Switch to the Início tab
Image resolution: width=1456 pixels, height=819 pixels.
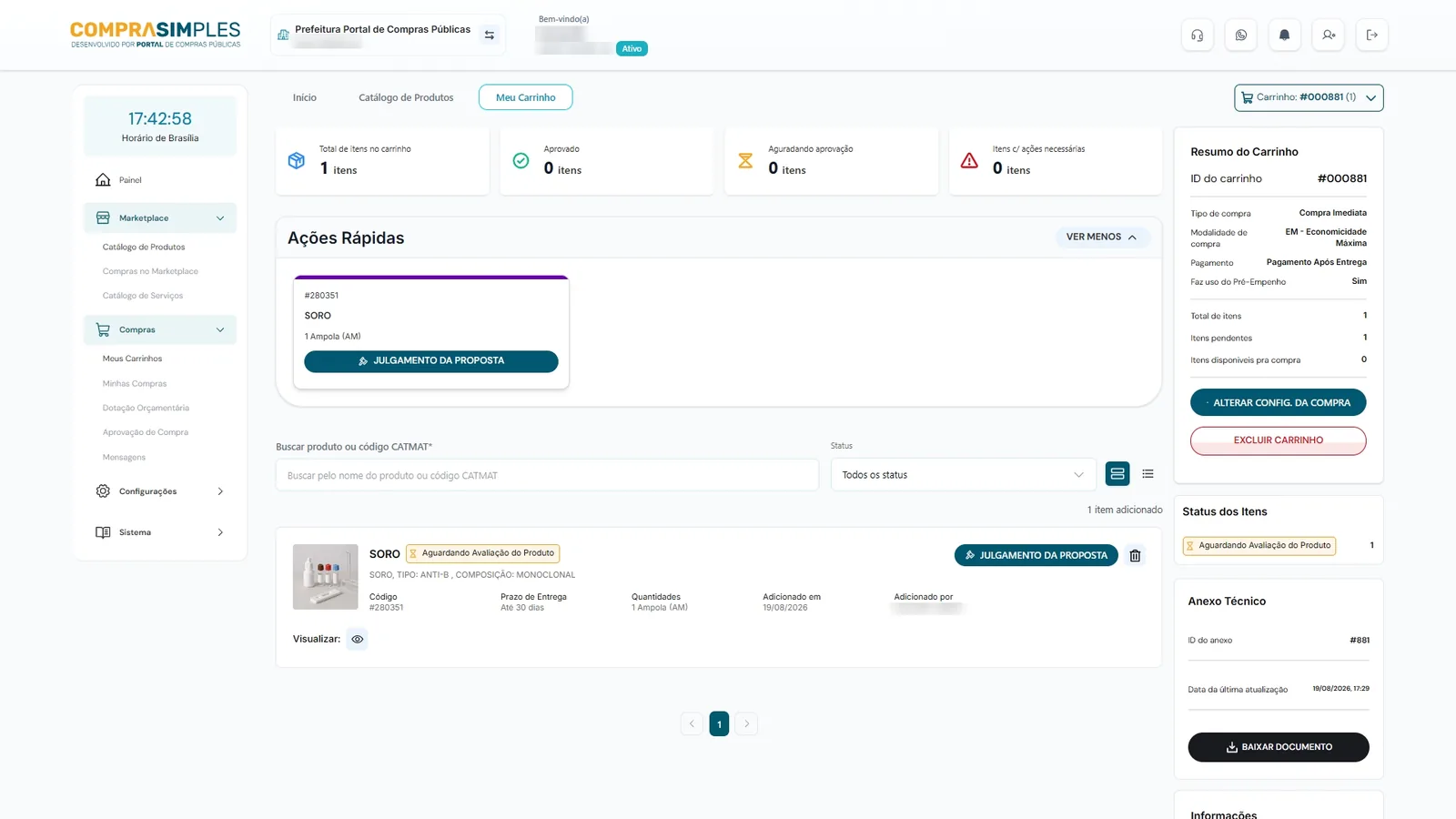(x=305, y=97)
